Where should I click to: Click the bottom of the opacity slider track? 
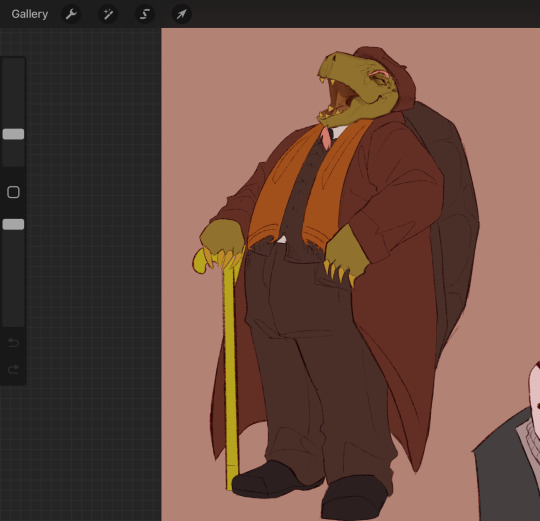[x=13, y=320]
